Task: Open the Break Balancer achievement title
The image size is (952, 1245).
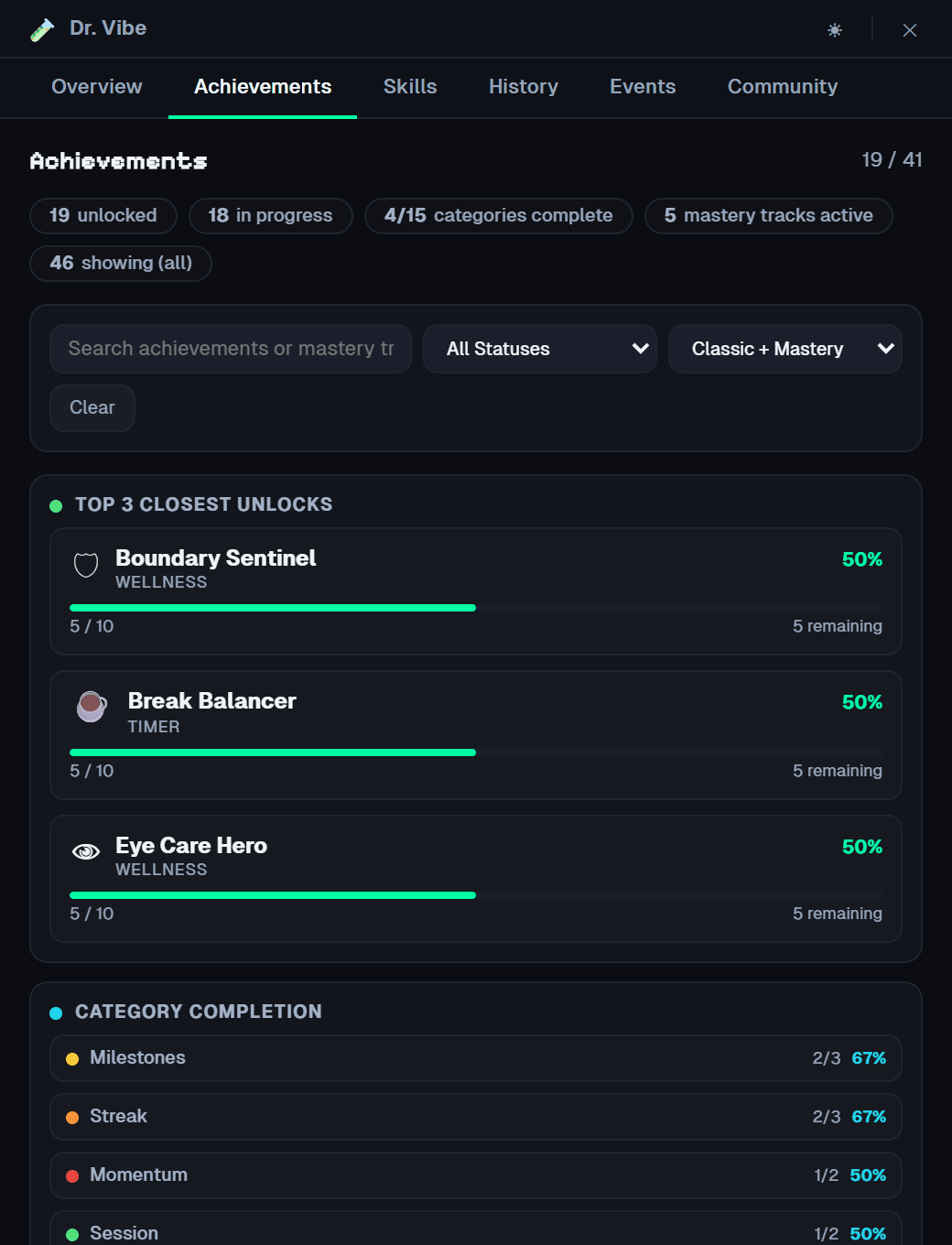Action: (x=212, y=701)
